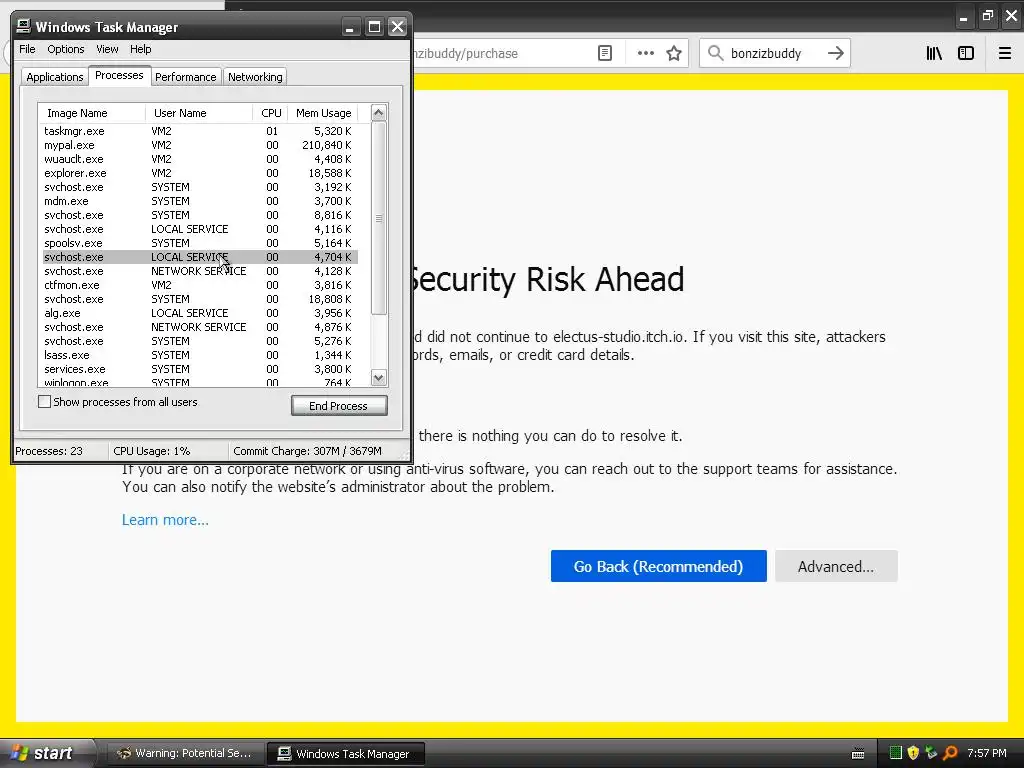Click the browser address bar URL
Image resolution: width=1024 pixels, height=768 pixels.
point(467,53)
